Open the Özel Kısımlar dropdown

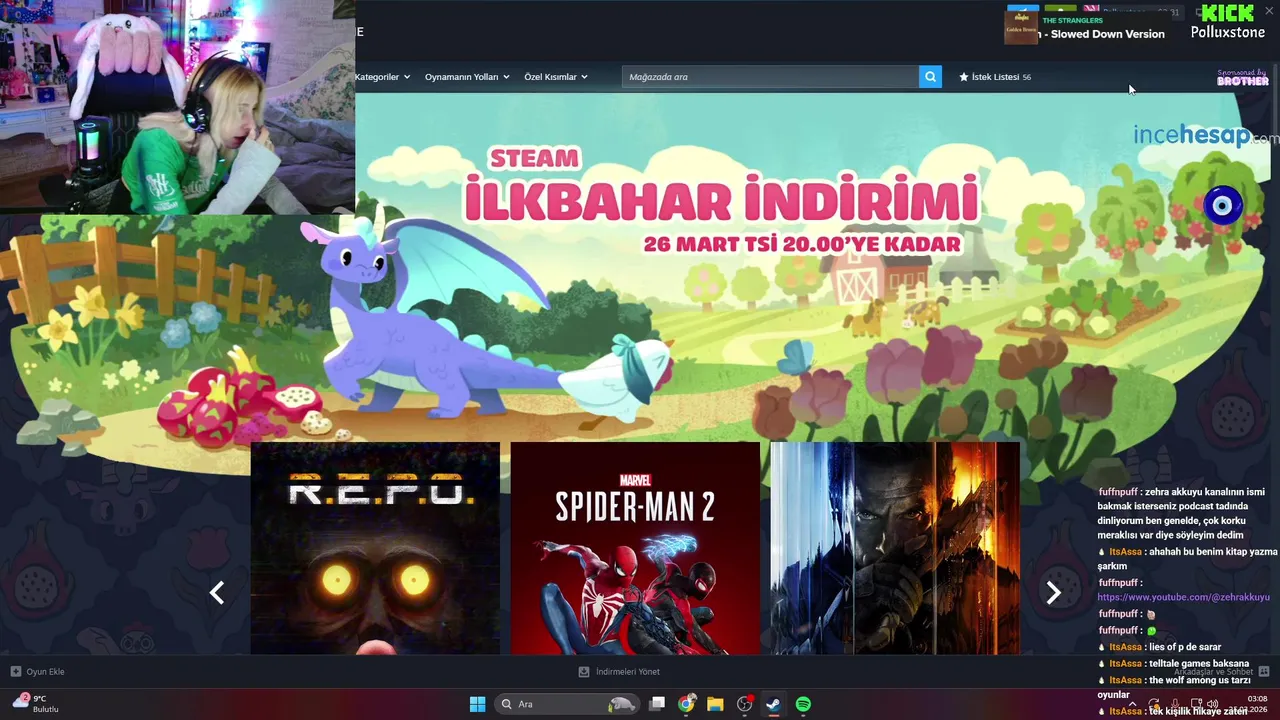(x=556, y=77)
